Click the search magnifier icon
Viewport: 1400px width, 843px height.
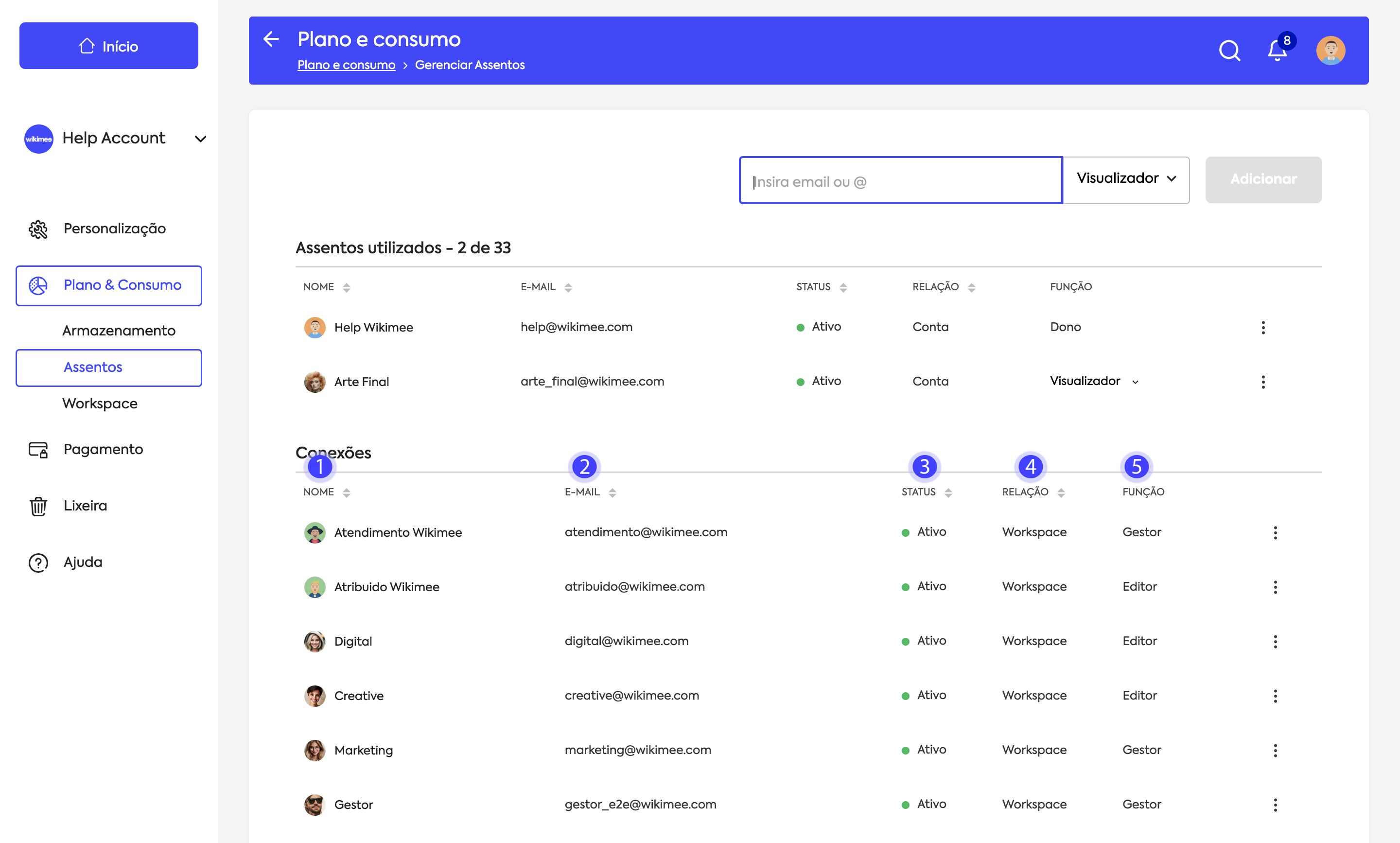point(1229,51)
